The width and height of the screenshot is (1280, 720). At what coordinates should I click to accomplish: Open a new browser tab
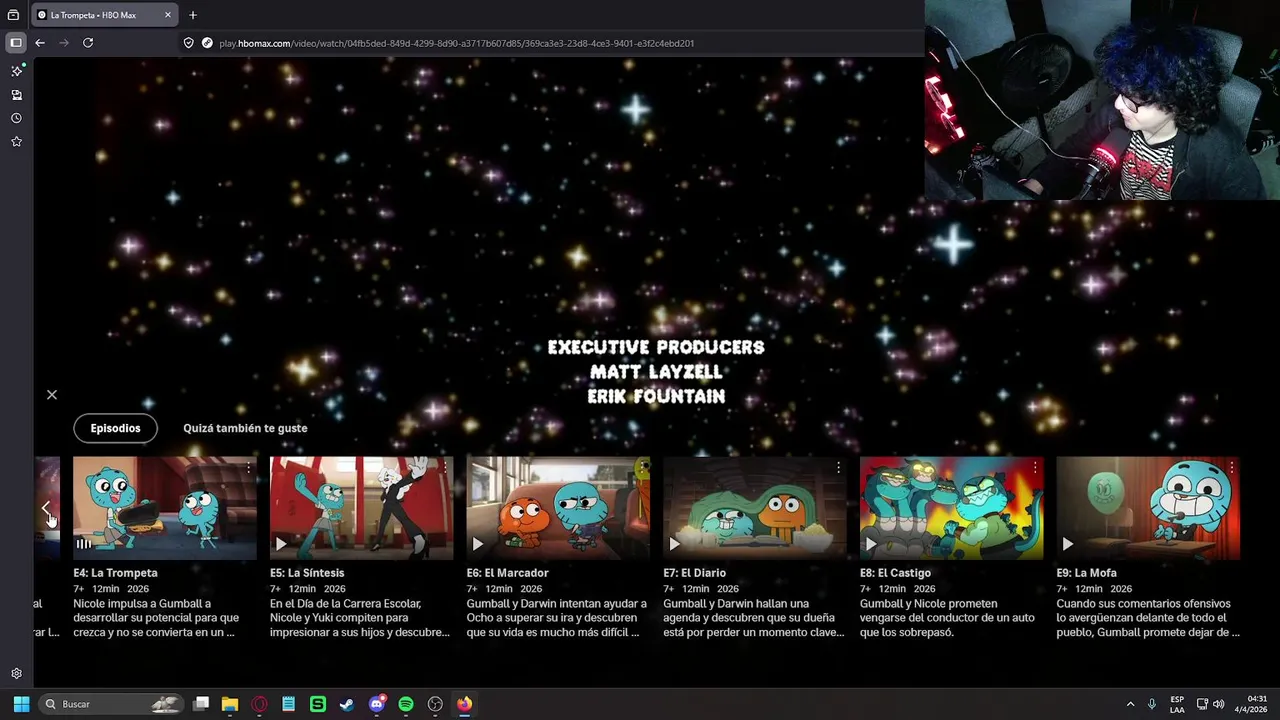pos(193,15)
